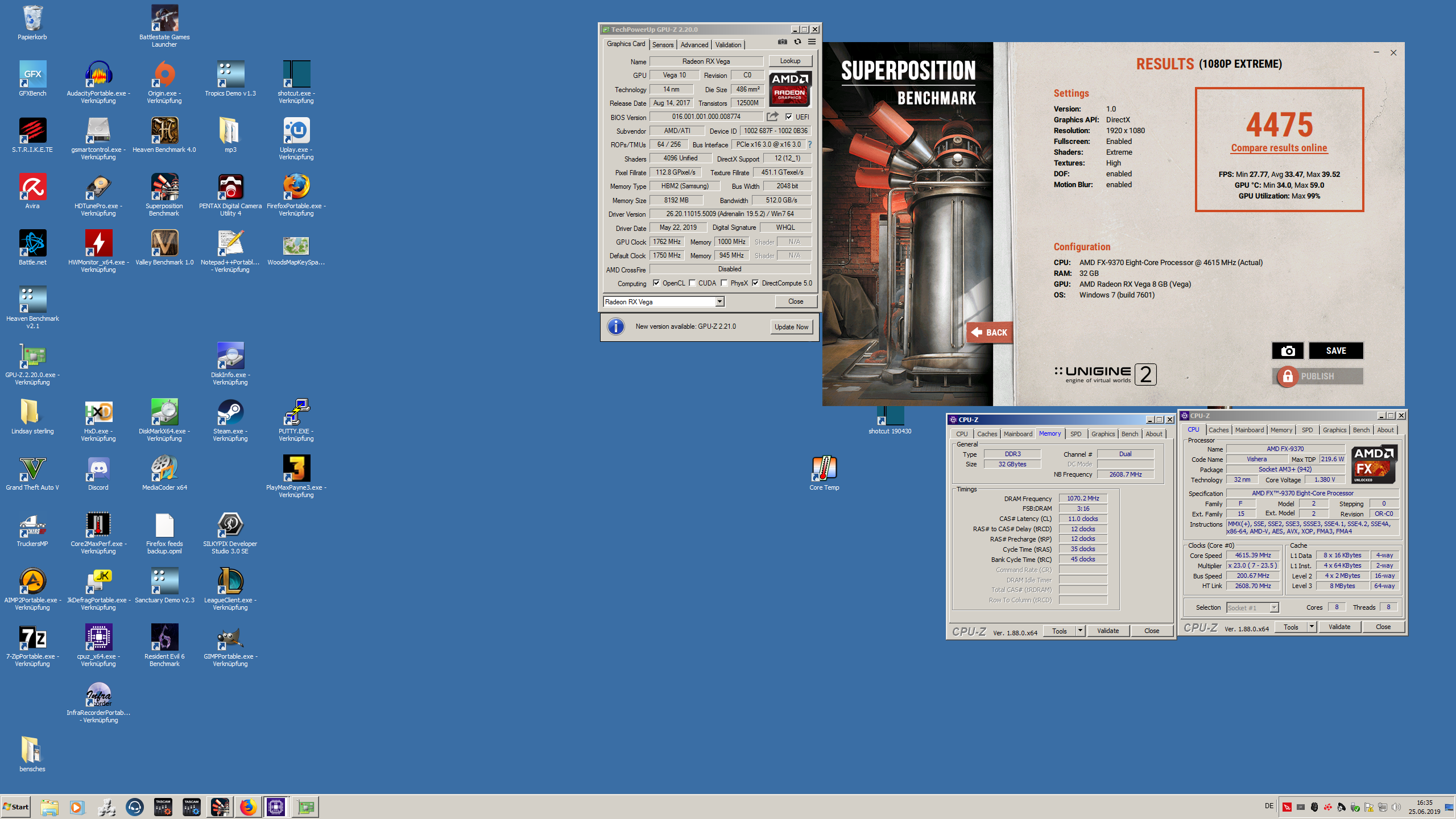Open the Mainboard tab in right CPU-Z window
Screen dimensions: 1456x819
click(1249, 430)
